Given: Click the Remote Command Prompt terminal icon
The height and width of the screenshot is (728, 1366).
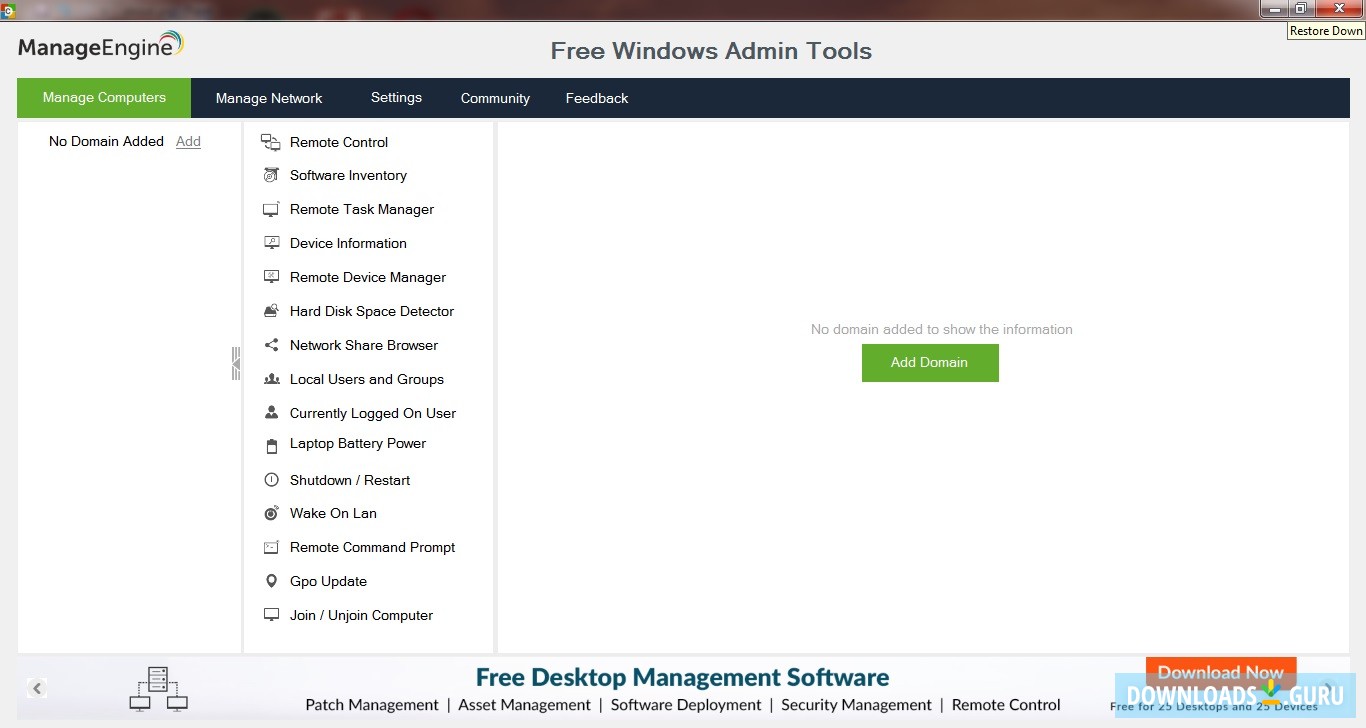Looking at the screenshot, I should [271, 547].
